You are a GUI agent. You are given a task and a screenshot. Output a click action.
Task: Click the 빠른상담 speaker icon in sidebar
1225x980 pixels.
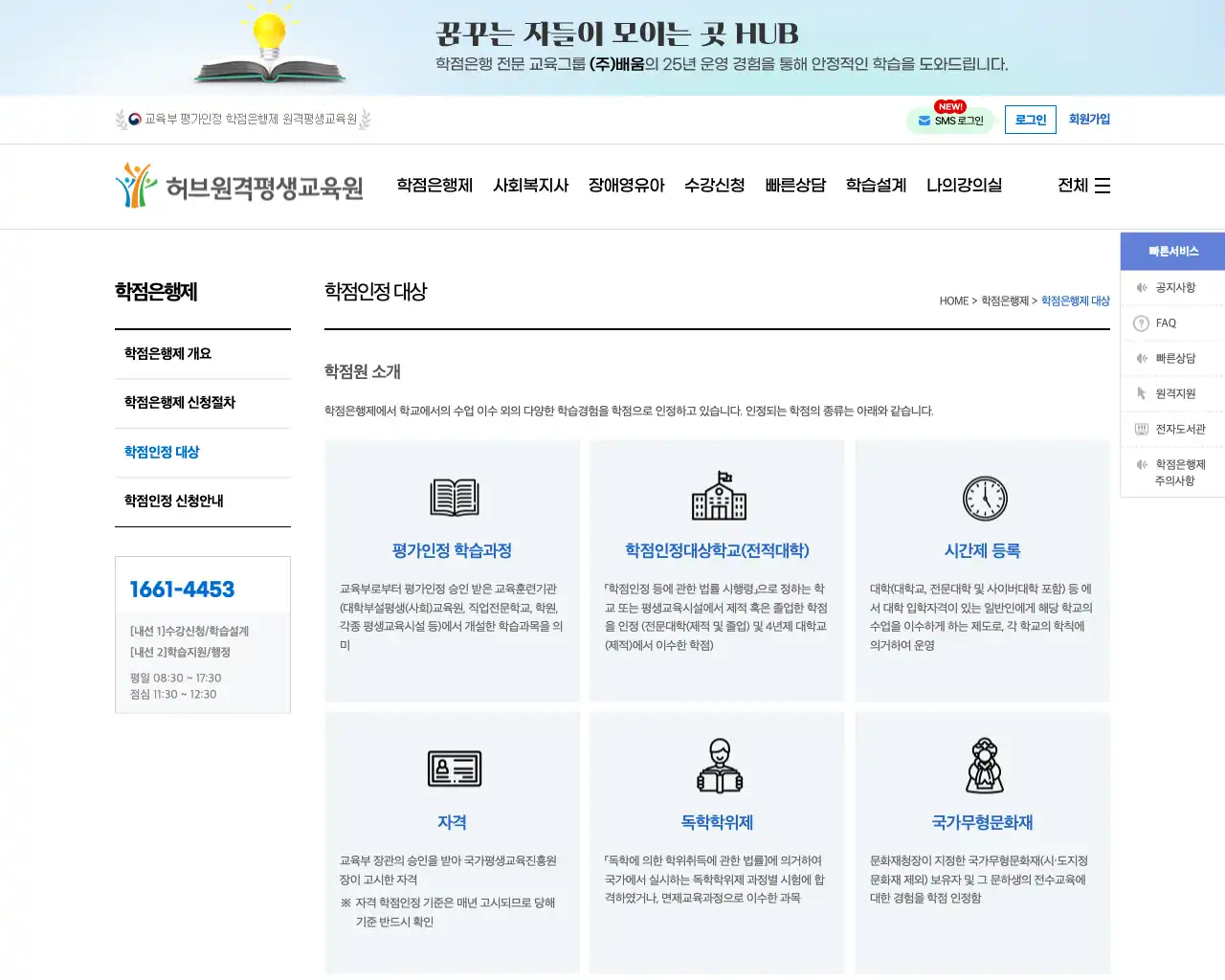pos(1141,358)
